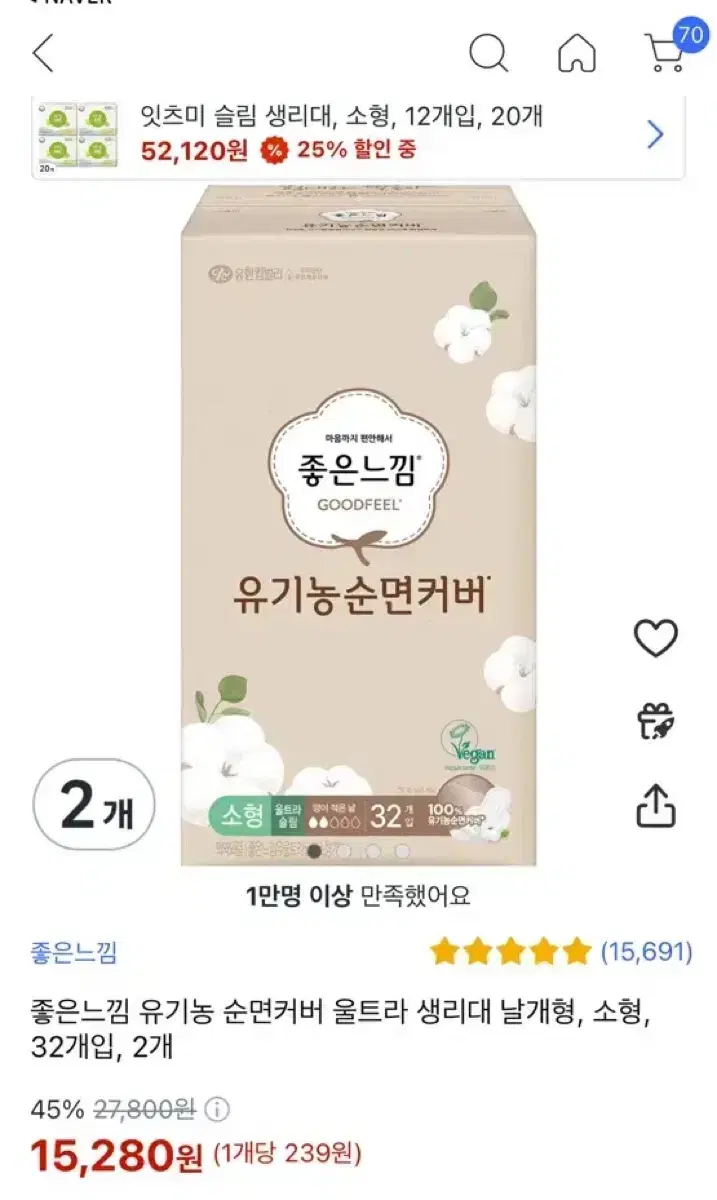Jump to the last image carousel dot
This screenshot has height=1200, width=717.
pos(402,851)
